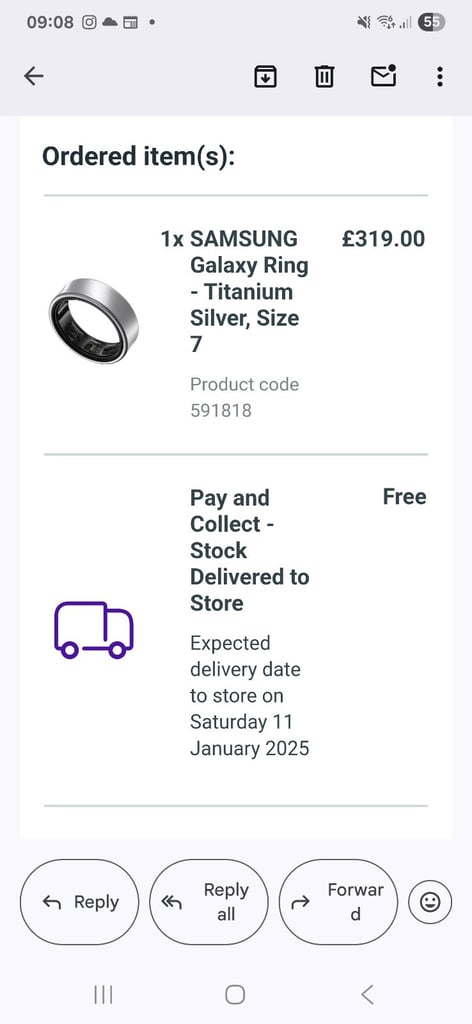Image resolution: width=472 pixels, height=1024 pixels.
Task: Tap the Android recent apps navigation button
Action: pos(103,995)
